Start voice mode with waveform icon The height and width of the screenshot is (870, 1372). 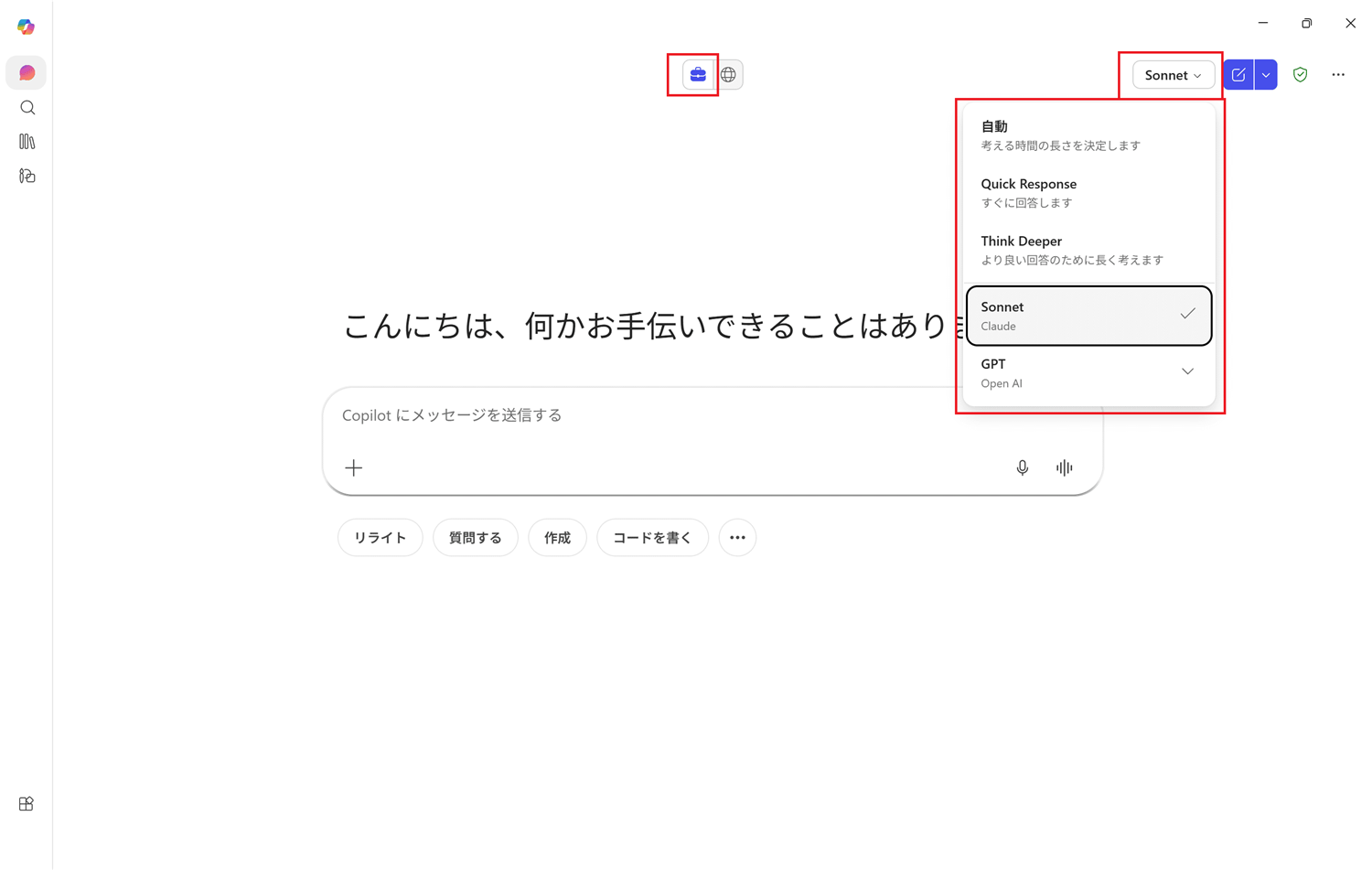click(1065, 468)
